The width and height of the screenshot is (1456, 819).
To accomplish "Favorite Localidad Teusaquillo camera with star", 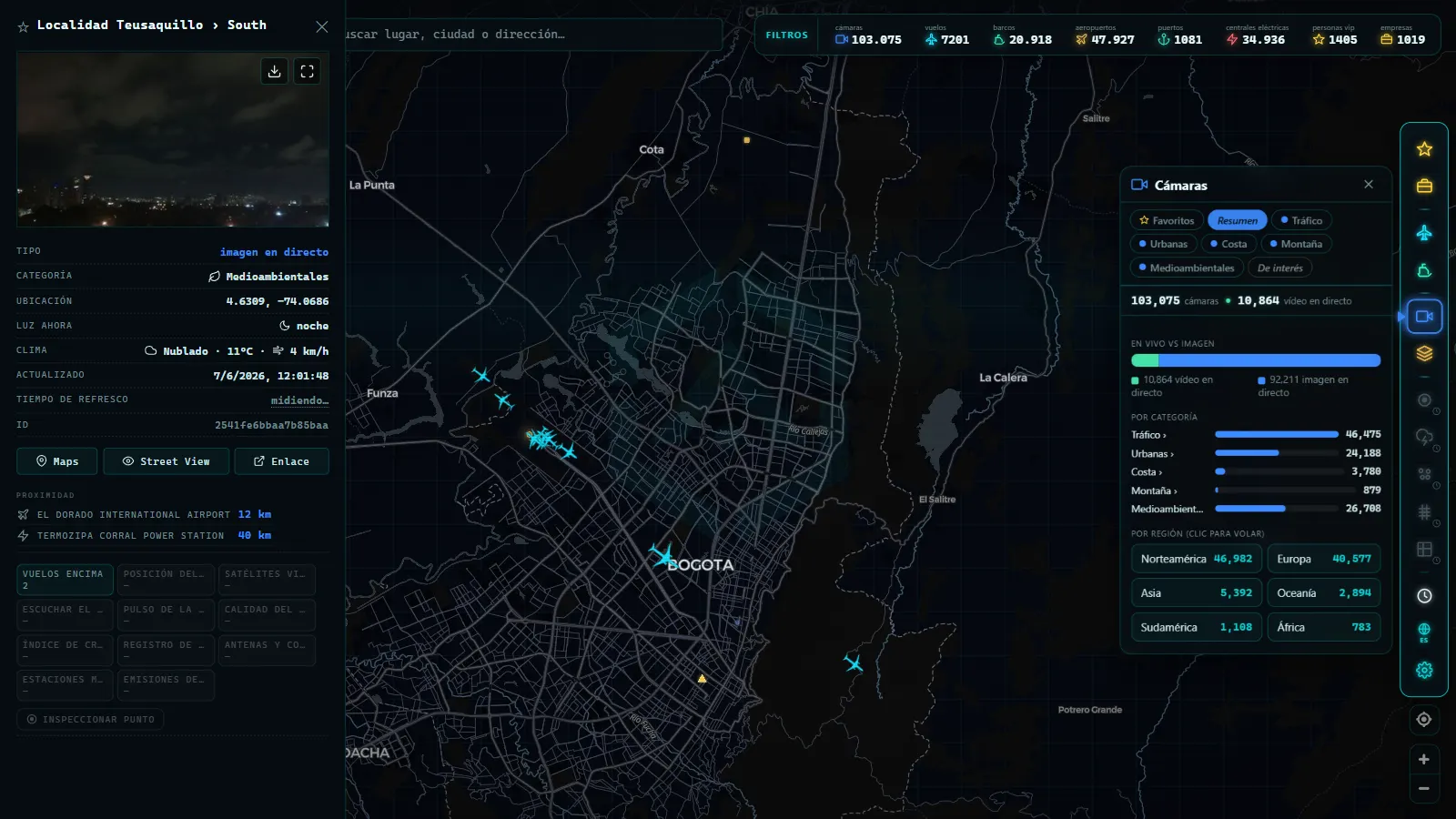I will tap(24, 26).
